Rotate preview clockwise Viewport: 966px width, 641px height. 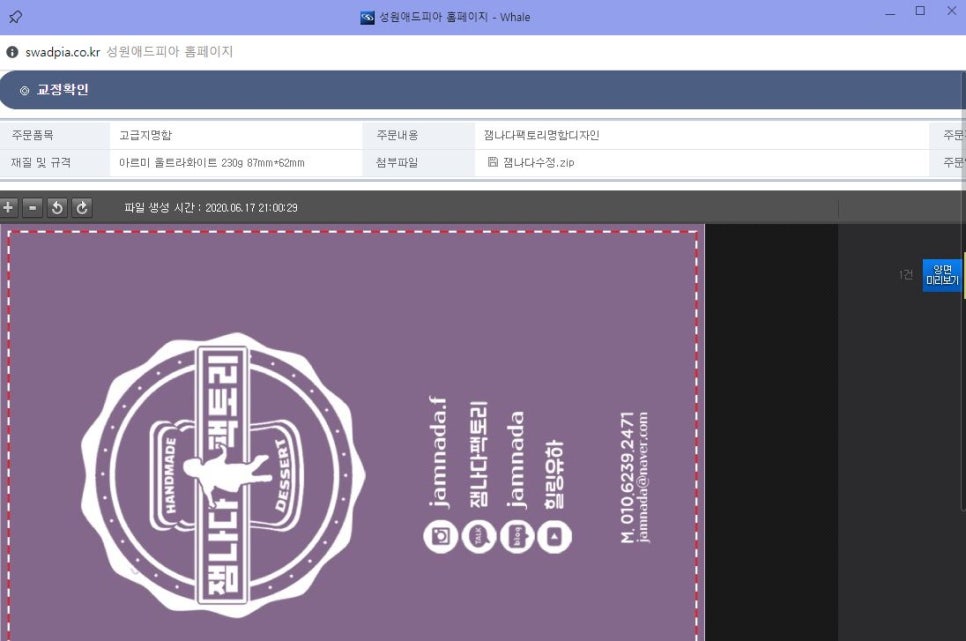click(x=82, y=208)
